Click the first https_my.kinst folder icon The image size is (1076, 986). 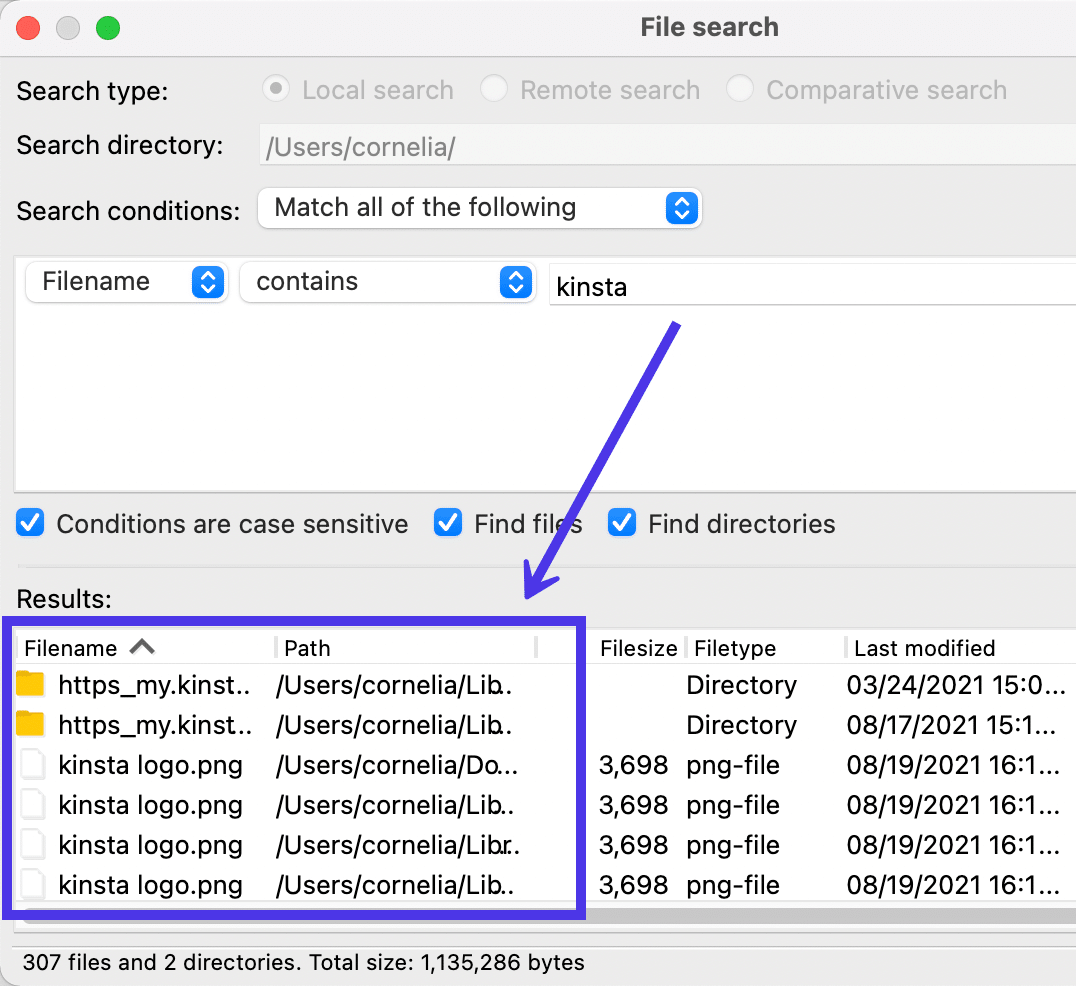(31, 685)
